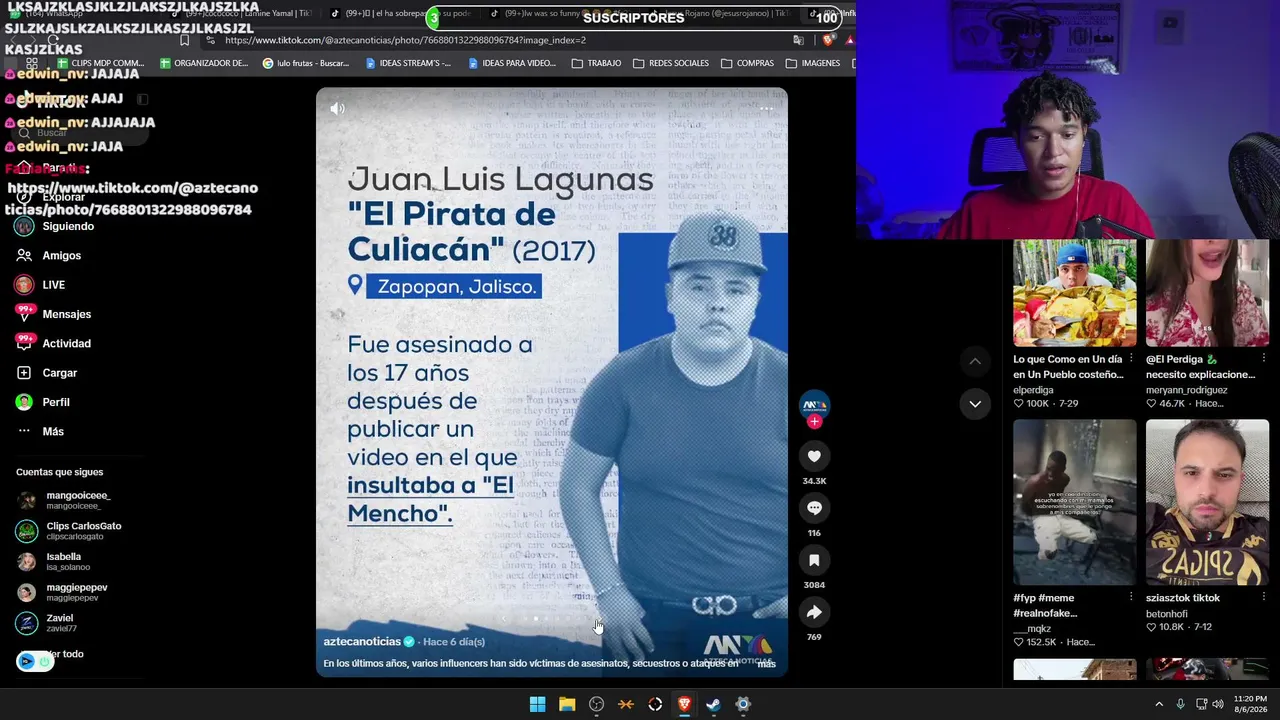Open Mensajes in the TikTok sidebar
The width and height of the screenshot is (1280, 720).
pyautogui.click(x=54, y=314)
